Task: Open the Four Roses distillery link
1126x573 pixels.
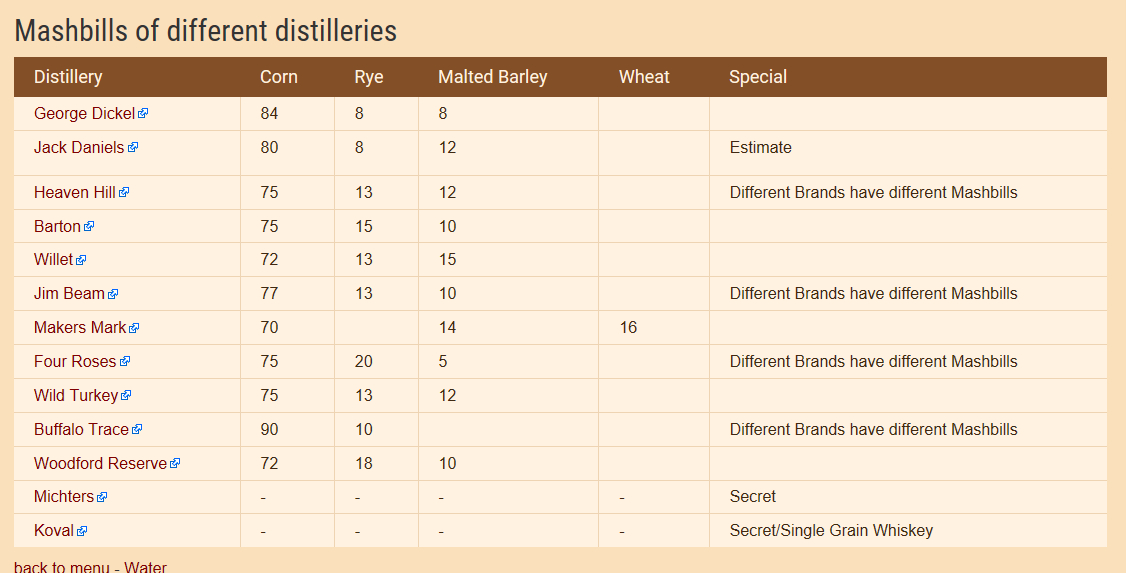Action: (x=75, y=361)
